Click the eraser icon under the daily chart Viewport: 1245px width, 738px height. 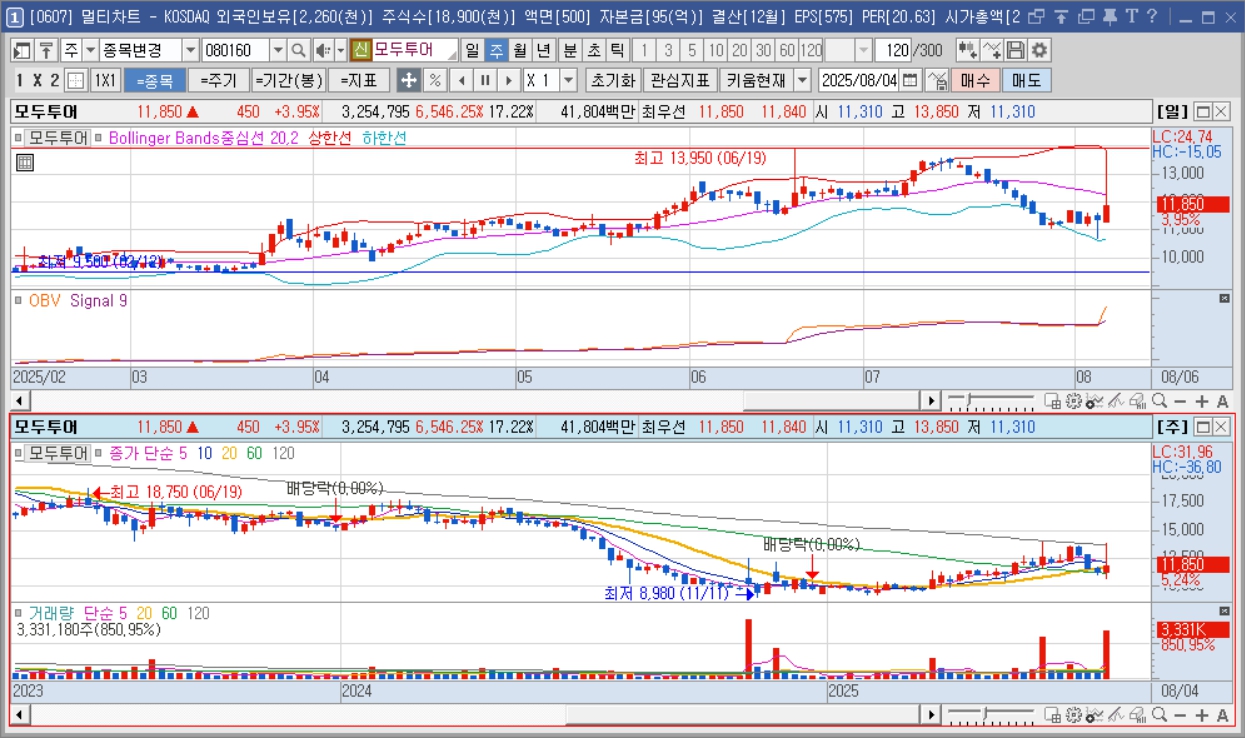1138,401
